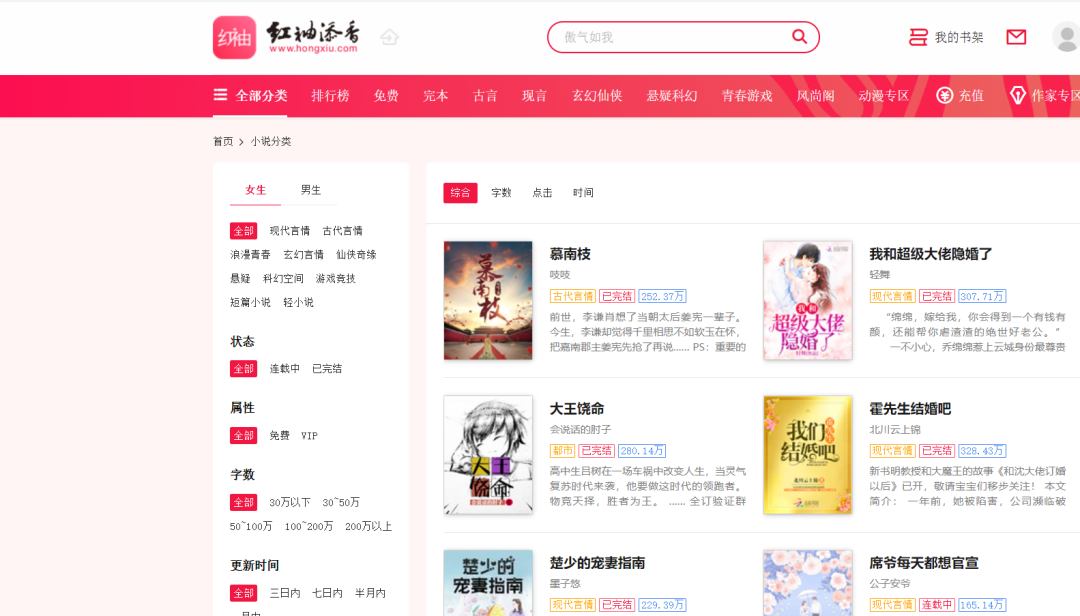This screenshot has width=1080, height=616.
Task: Click the search magnifier icon
Action: 799,37
